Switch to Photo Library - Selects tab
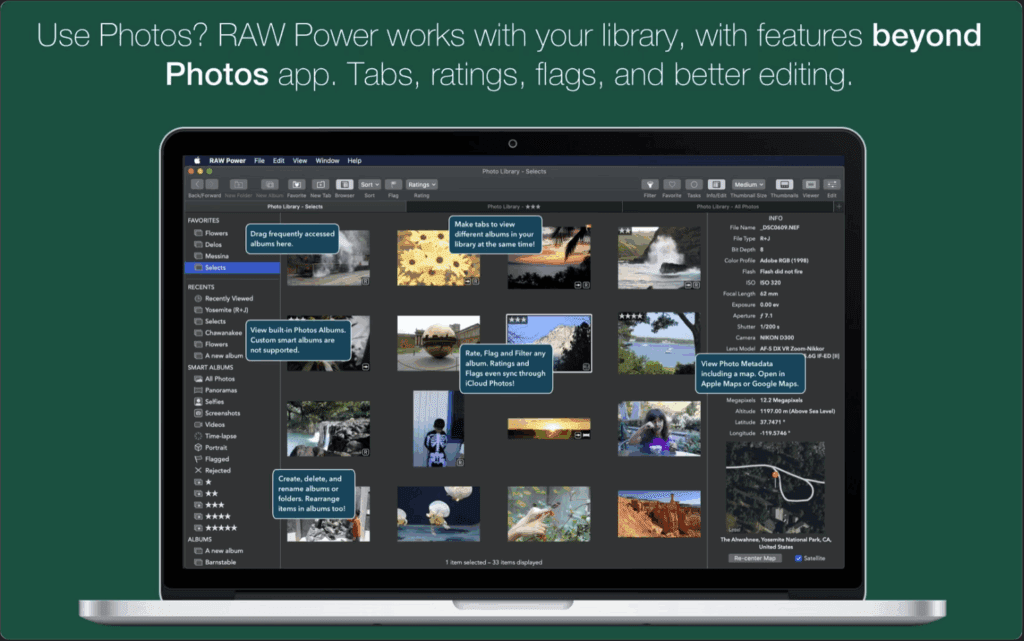 click(x=295, y=206)
